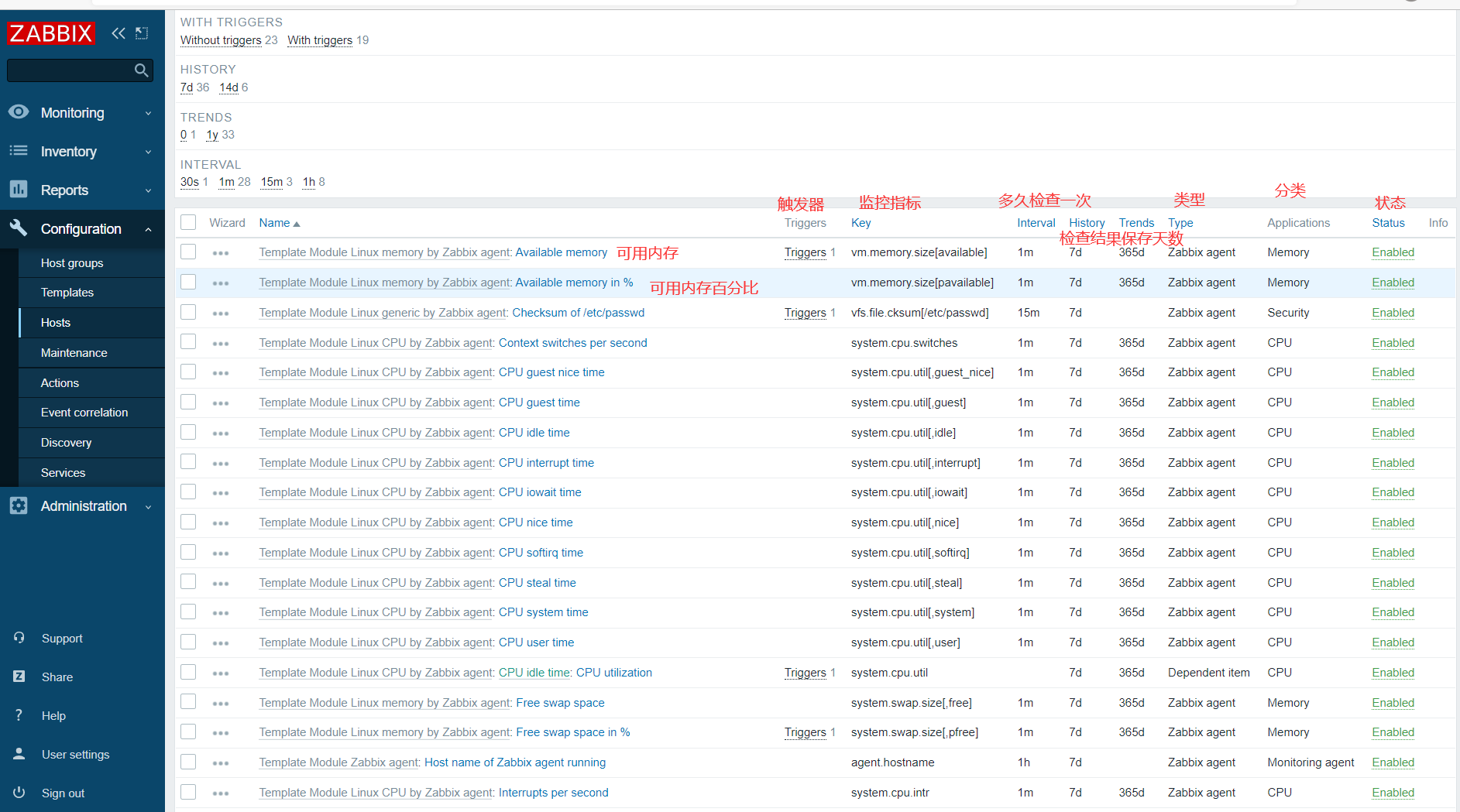
Task: Sort table by Interval column header
Action: 1036,223
